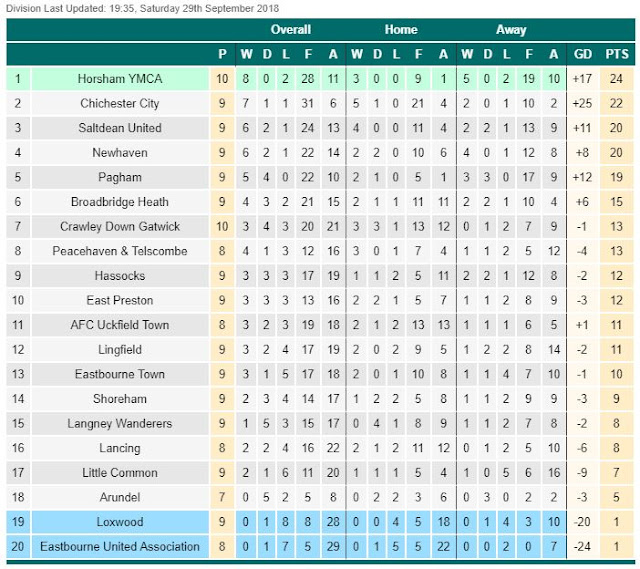
Task: Select Loxwood in the relegation zone
Action: (x=120, y=522)
